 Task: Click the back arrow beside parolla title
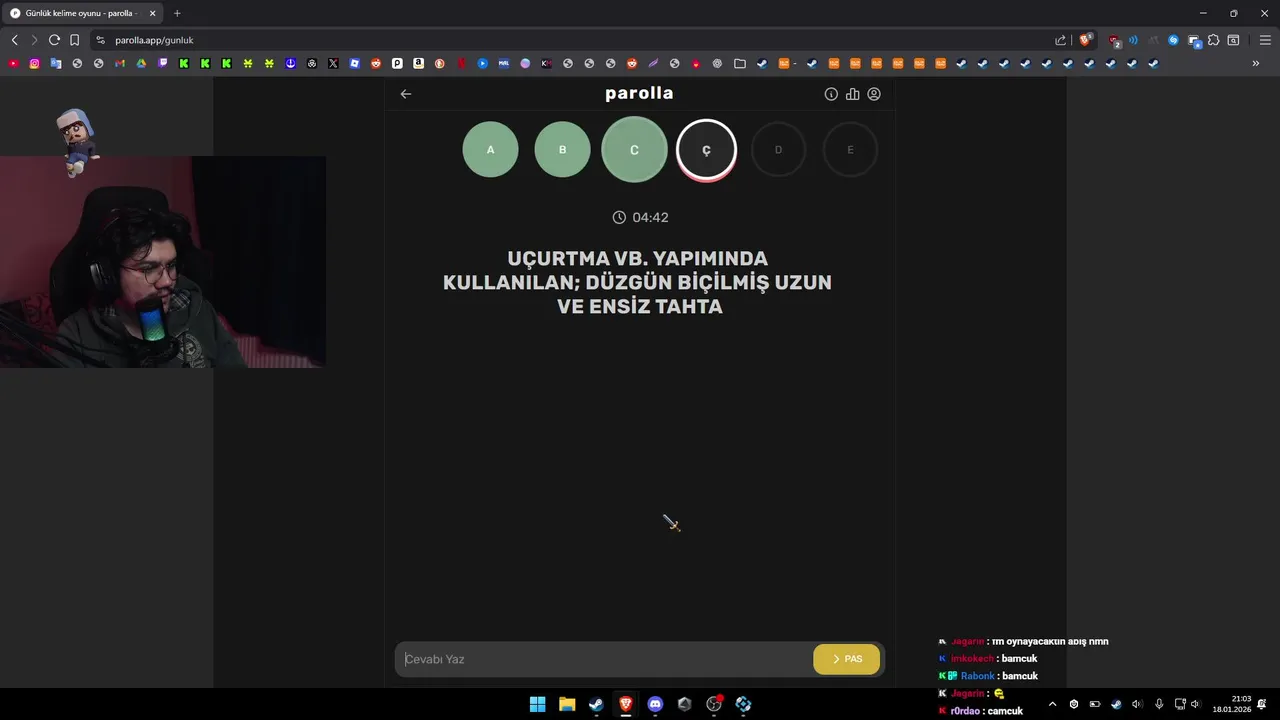[x=405, y=94]
